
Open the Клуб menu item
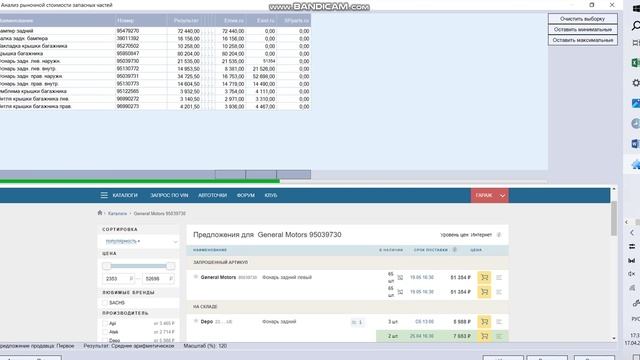(271, 195)
